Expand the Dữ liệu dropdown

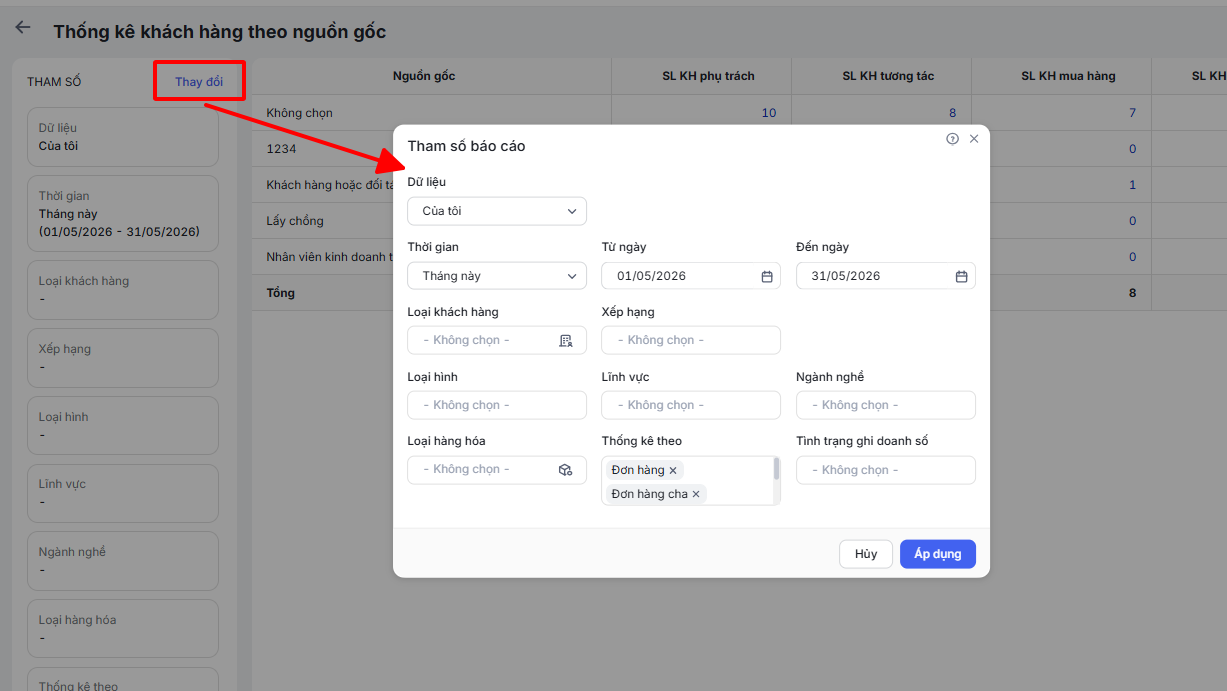497,211
